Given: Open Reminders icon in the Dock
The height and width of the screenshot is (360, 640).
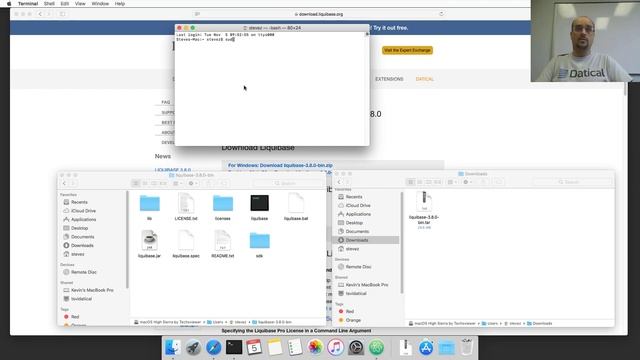Looking at the screenshot, I should 295,347.
